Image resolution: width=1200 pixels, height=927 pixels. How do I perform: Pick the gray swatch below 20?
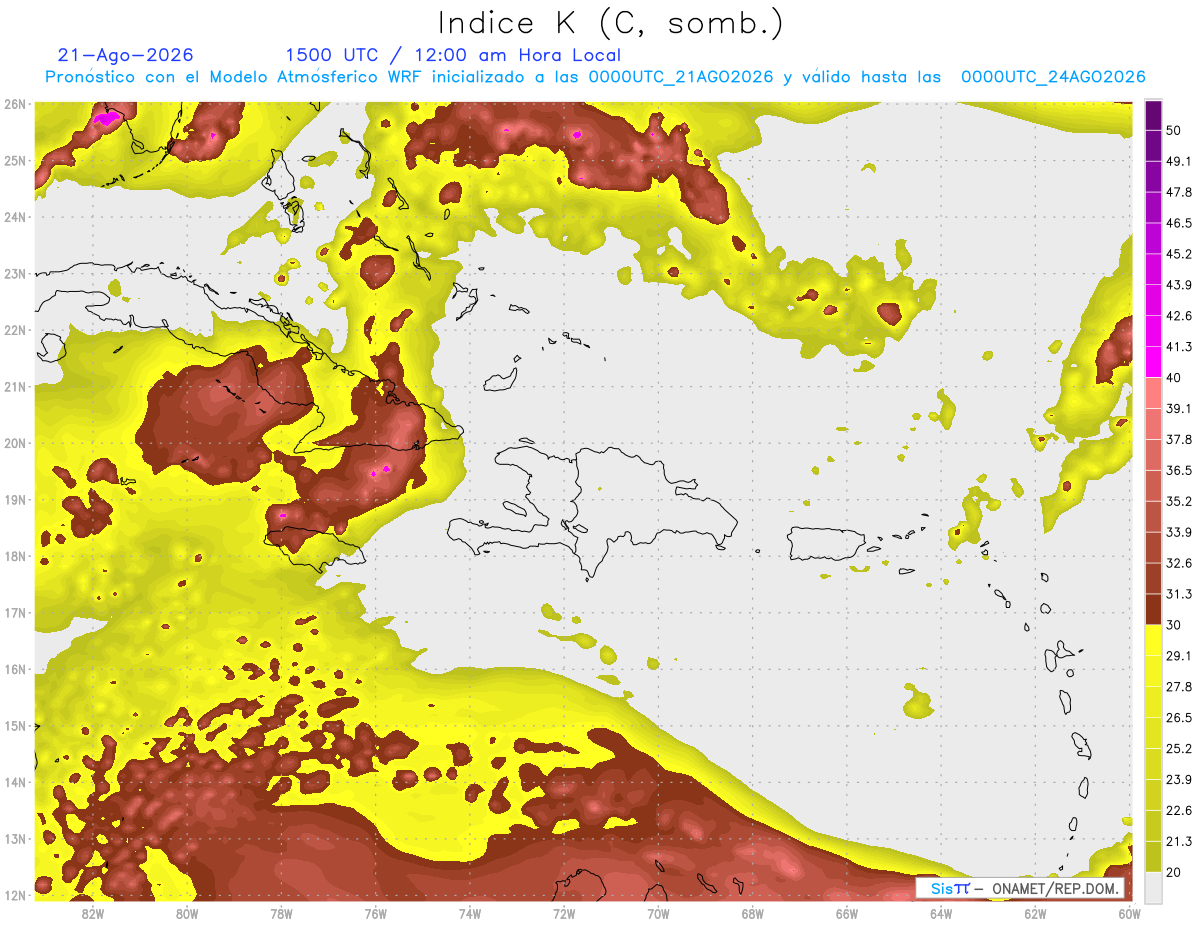pos(1153,888)
